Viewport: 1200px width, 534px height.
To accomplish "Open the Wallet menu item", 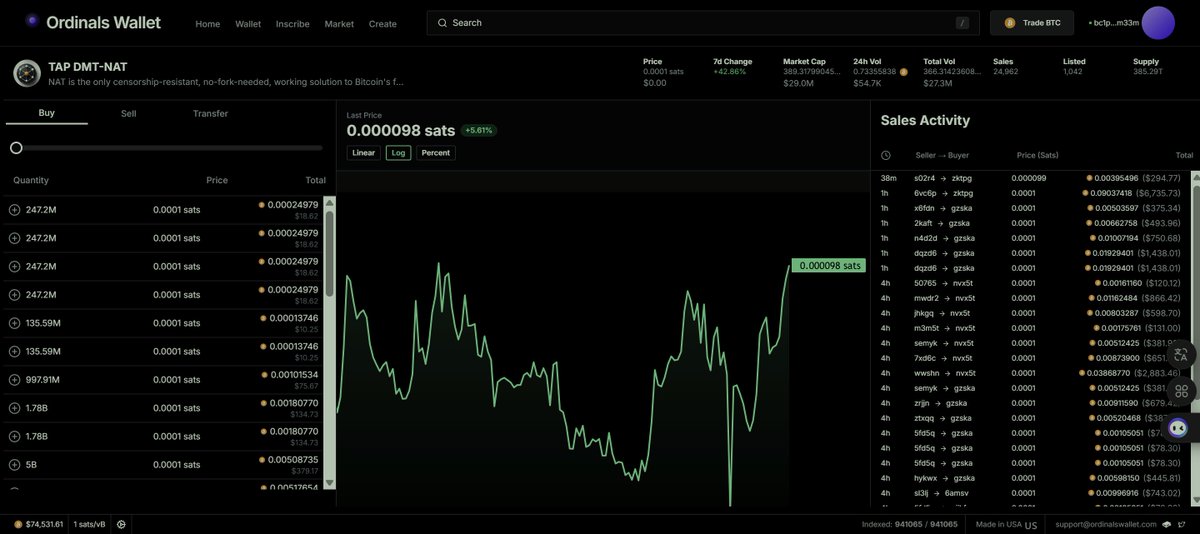I will [x=248, y=23].
